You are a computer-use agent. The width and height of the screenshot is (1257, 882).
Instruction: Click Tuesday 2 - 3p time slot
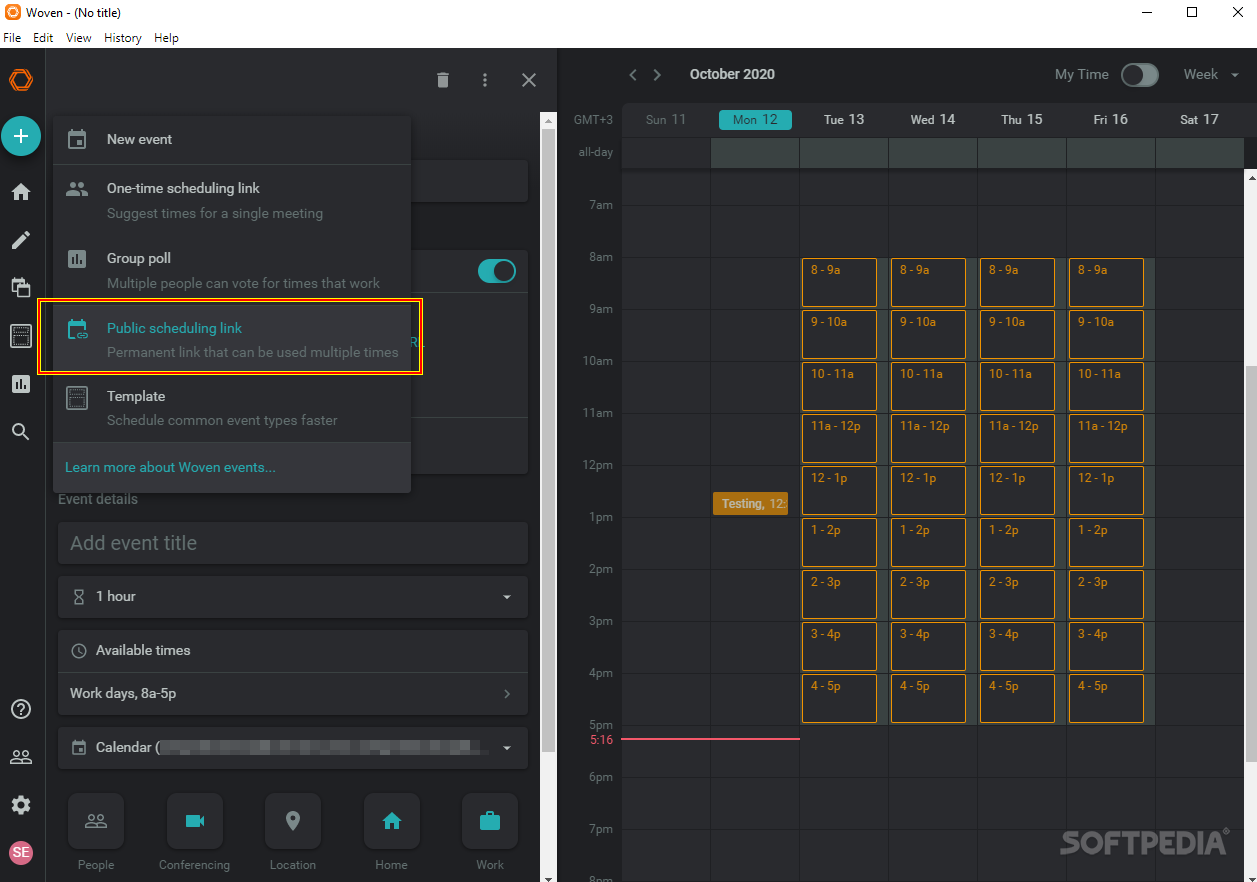coord(839,595)
